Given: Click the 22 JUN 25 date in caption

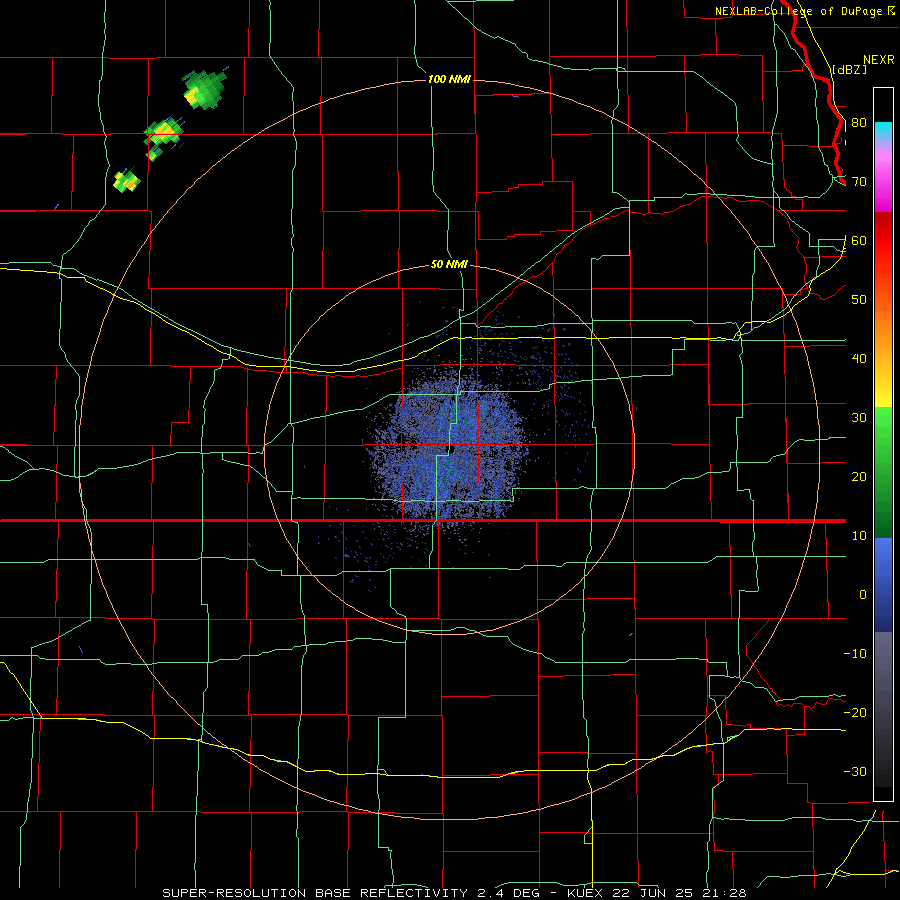Looking at the screenshot, I should [655, 893].
